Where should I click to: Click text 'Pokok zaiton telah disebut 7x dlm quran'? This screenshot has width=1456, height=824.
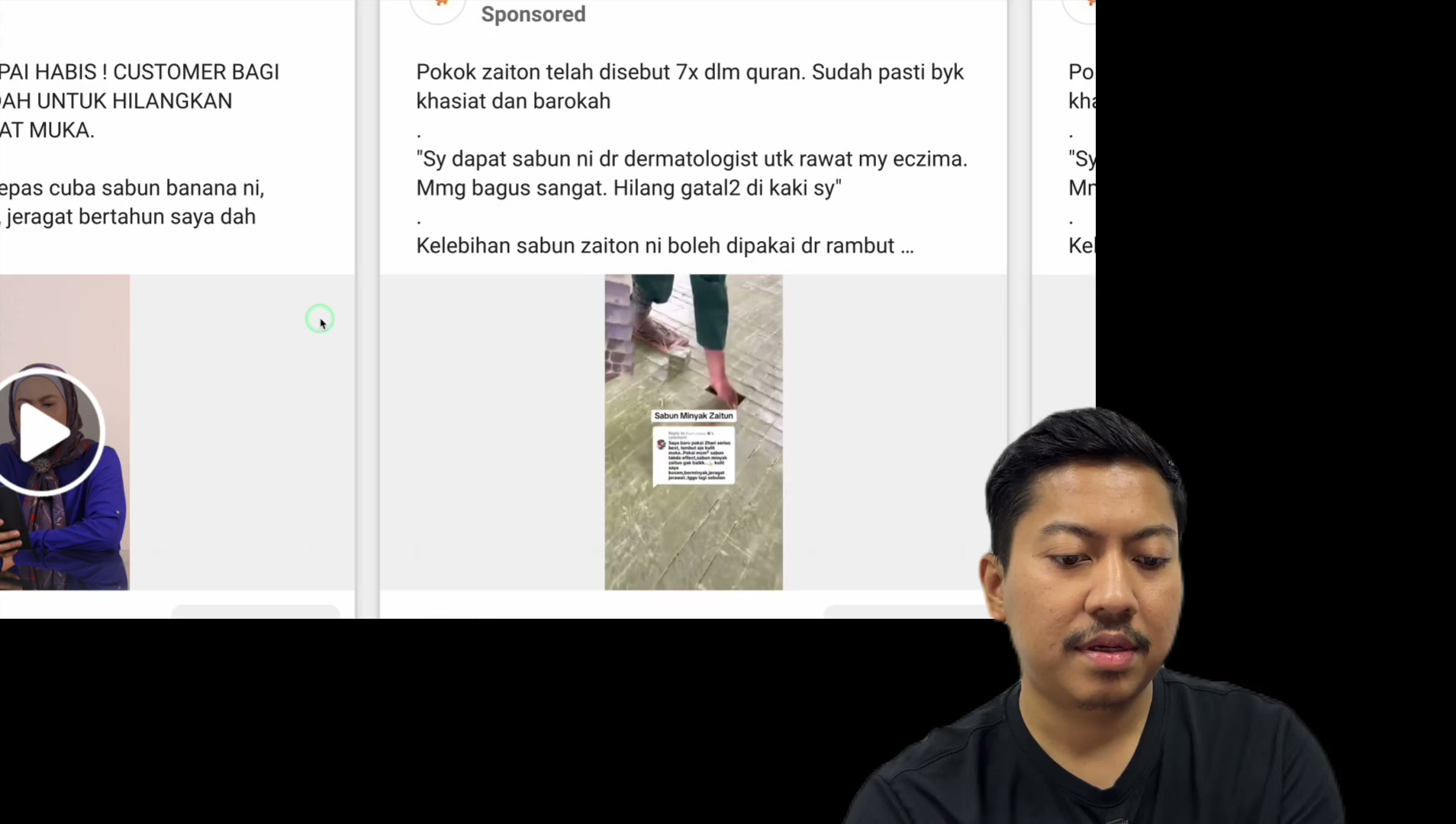[x=607, y=72]
